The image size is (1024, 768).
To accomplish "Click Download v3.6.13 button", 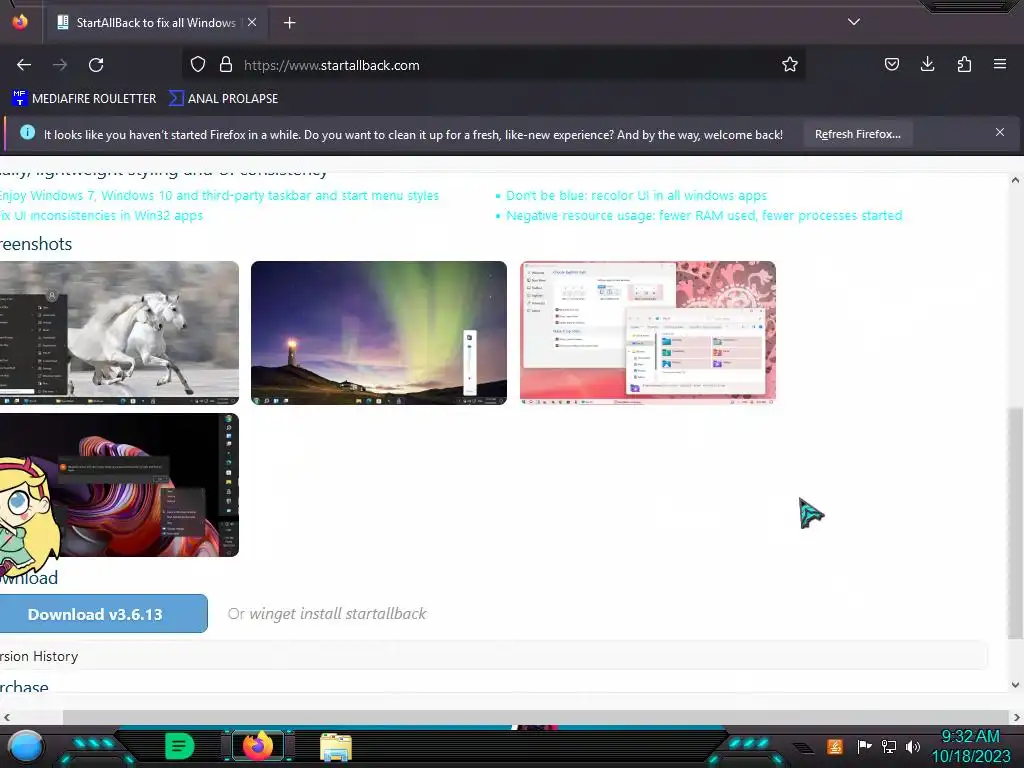I will (x=103, y=614).
